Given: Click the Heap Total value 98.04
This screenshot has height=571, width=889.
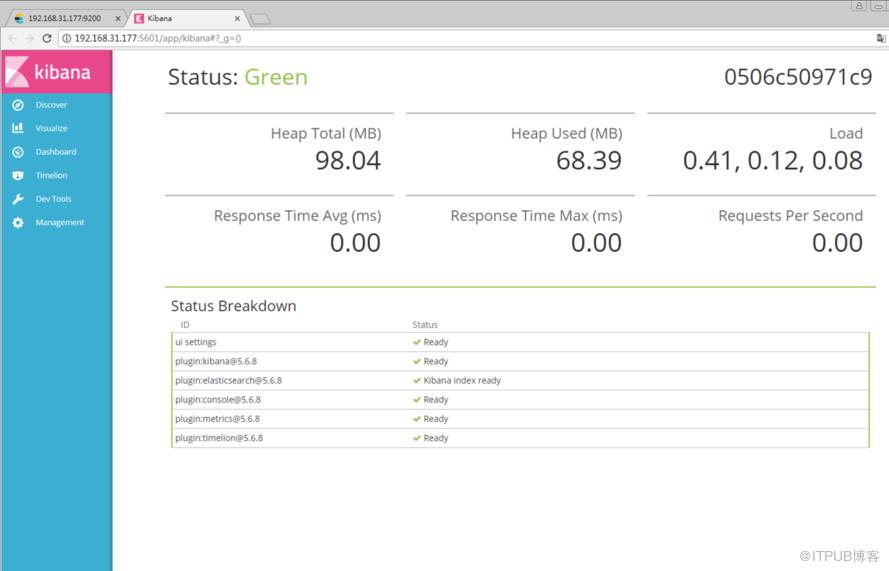Looking at the screenshot, I should (x=348, y=160).
